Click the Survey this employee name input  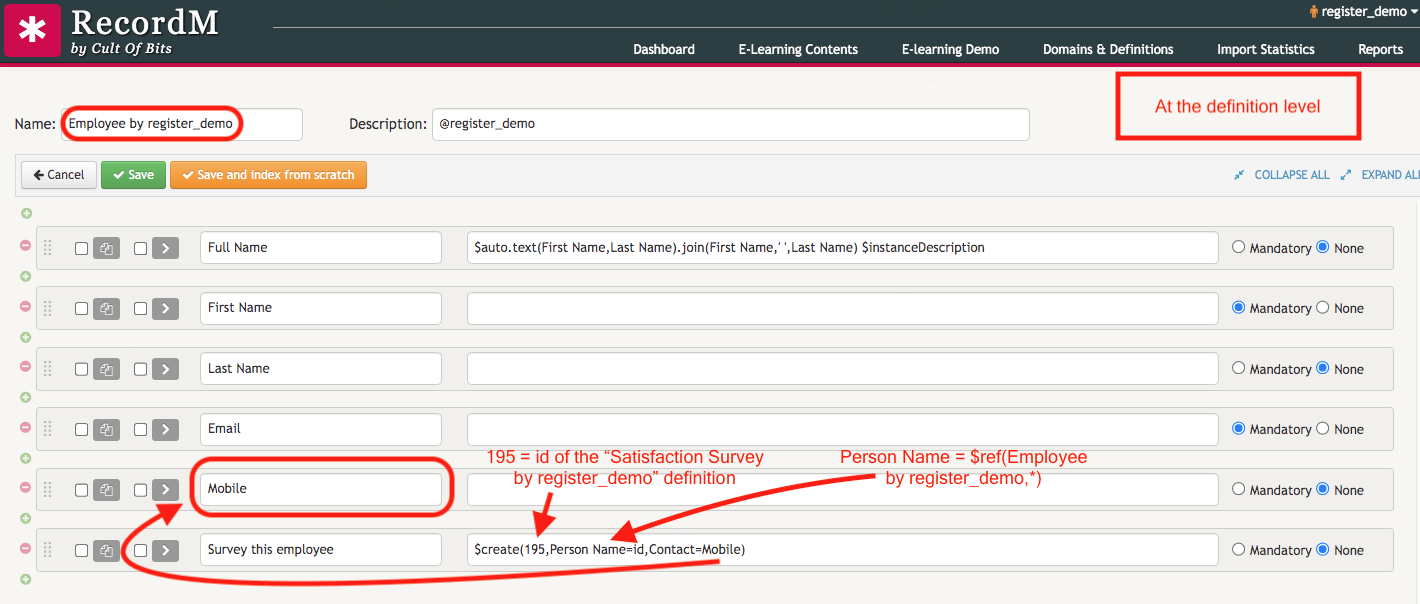[x=321, y=550]
